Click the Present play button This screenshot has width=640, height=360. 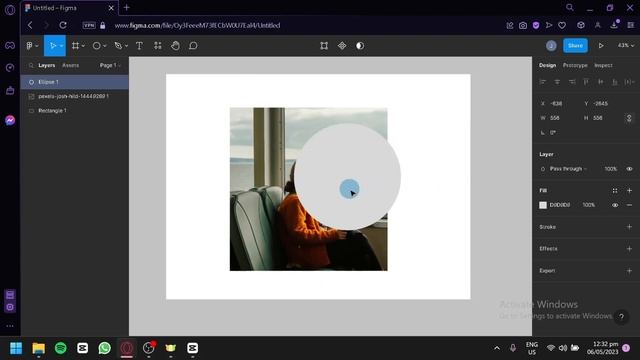(601, 46)
